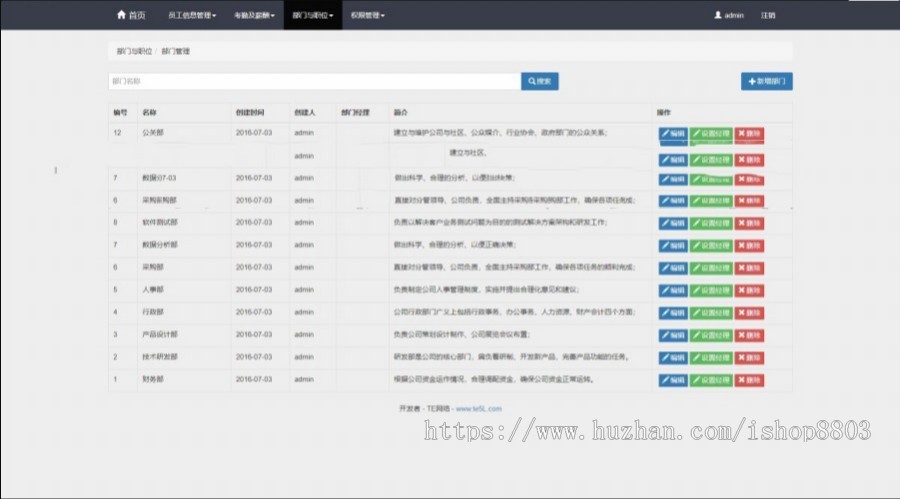This screenshot has width=900, height=499.
Task: Edit the 技术研发部 department row
Action: click(x=673, y=358)
